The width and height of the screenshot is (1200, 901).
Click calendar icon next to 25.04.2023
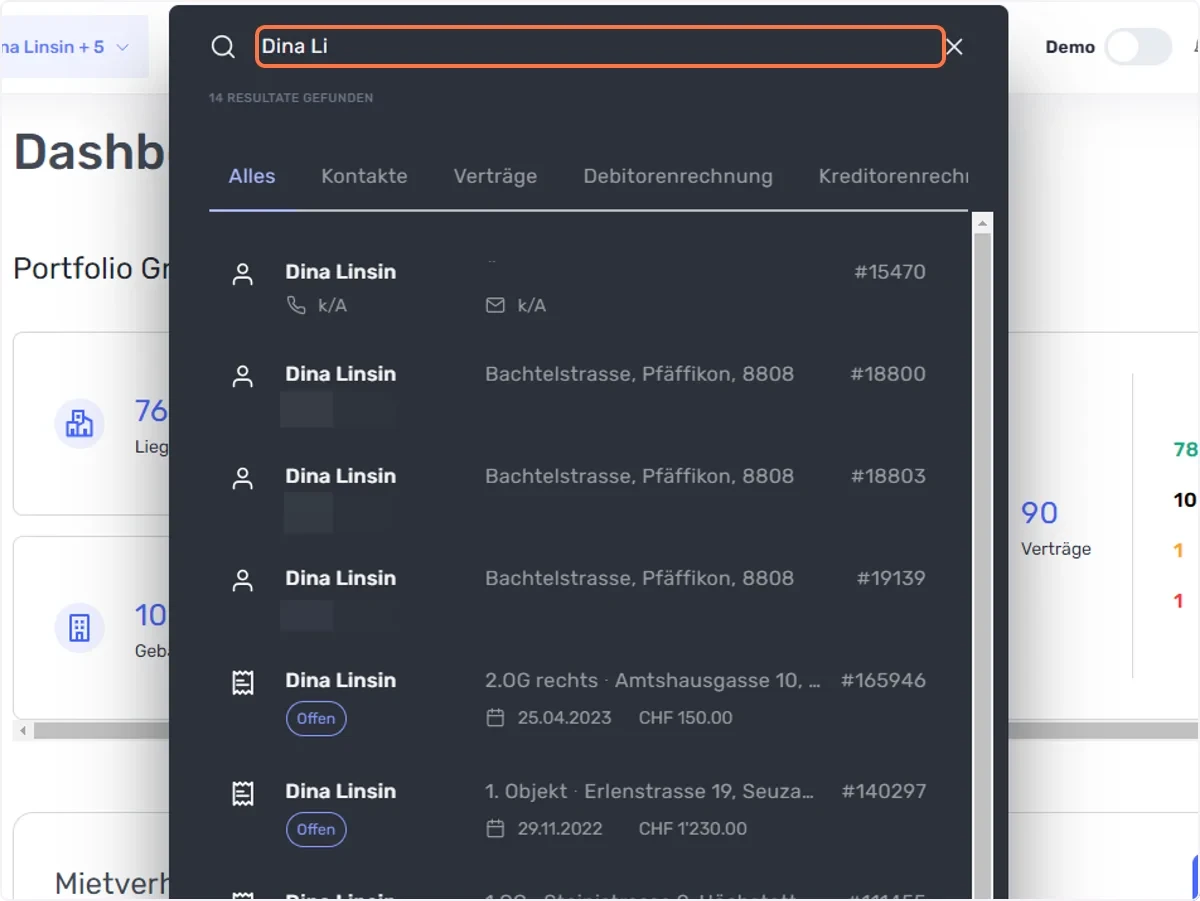click(495, 718)
